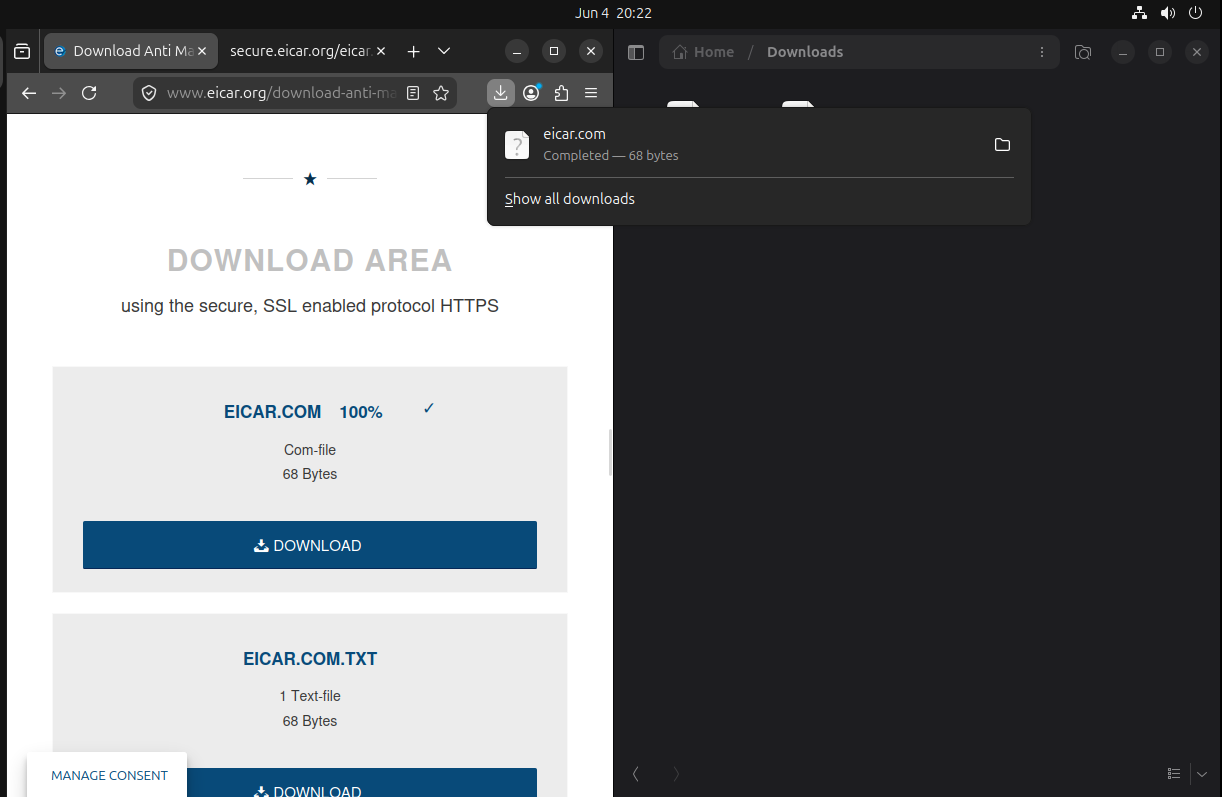Open the power menu in top bar

(x=1195, y=13)
